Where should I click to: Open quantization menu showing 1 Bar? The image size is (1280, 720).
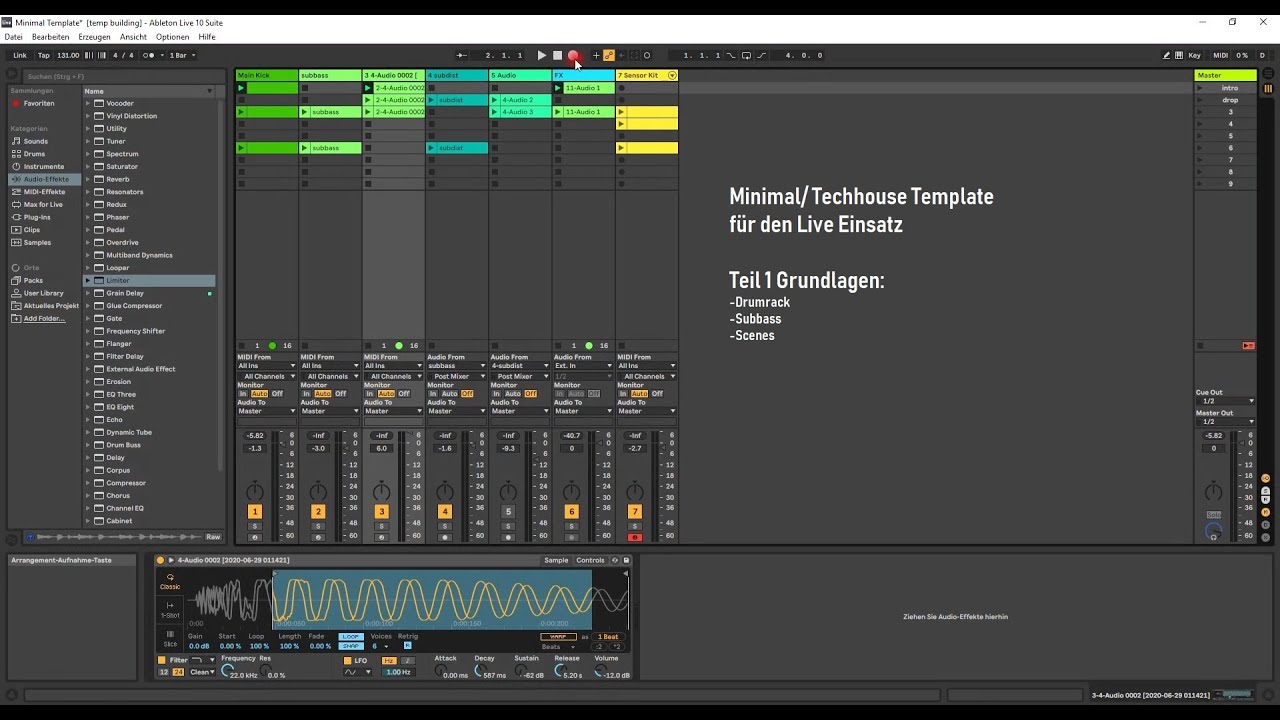point(182,56)
